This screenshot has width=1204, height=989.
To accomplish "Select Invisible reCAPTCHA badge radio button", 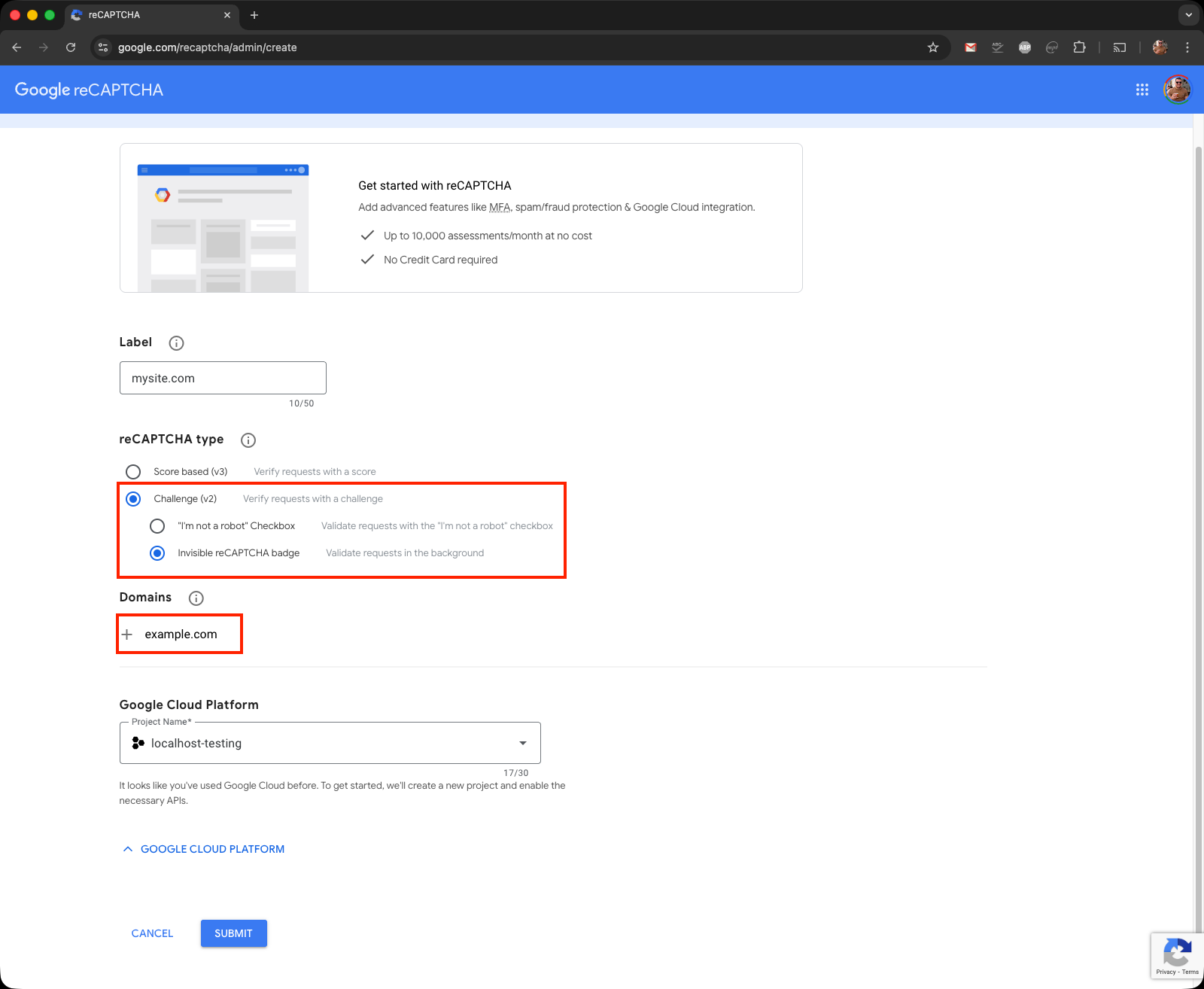I will [x=157, y=553].
